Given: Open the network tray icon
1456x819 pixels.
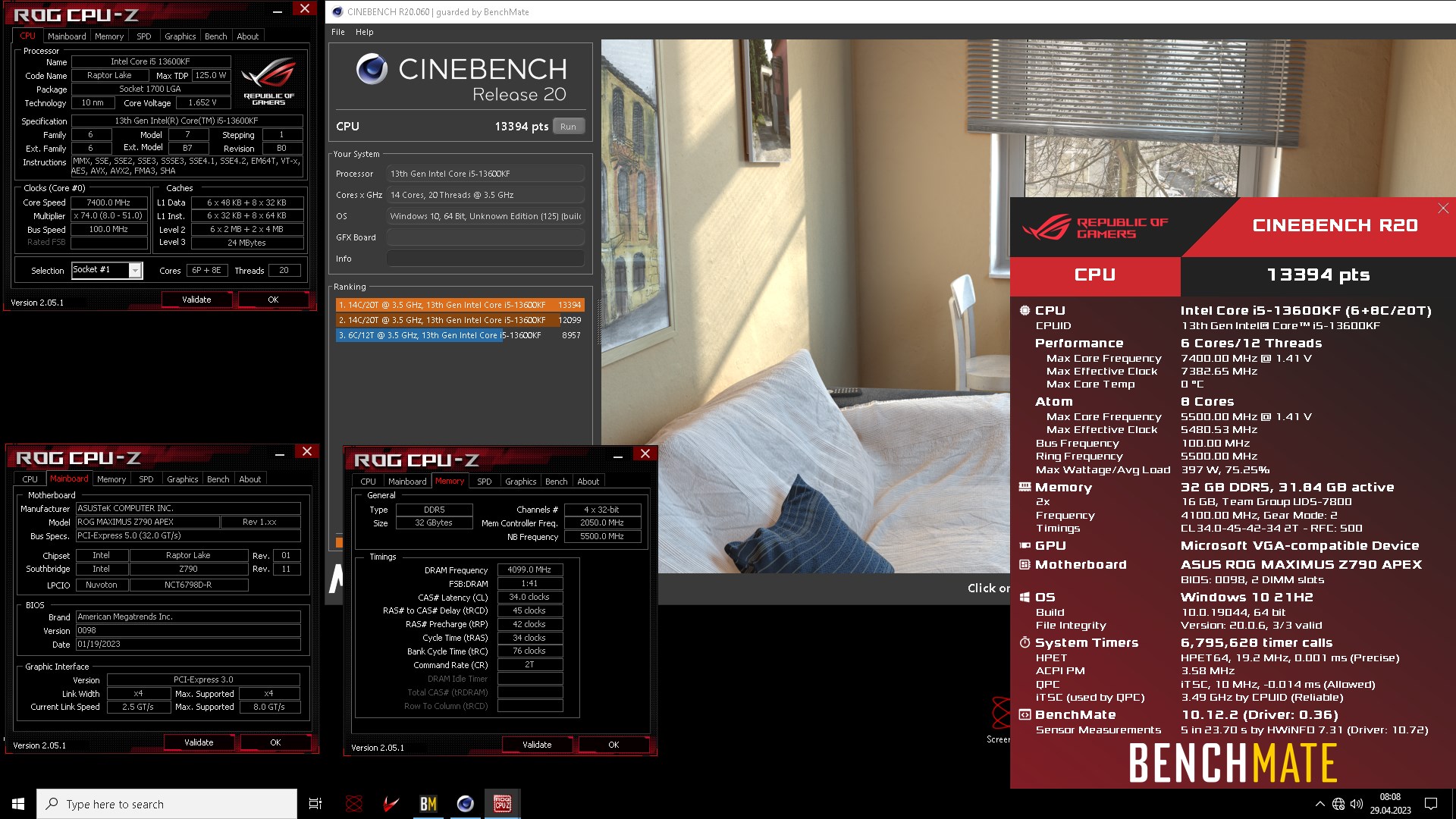Looking at the screenshot, I should [x=1338, y=804].
